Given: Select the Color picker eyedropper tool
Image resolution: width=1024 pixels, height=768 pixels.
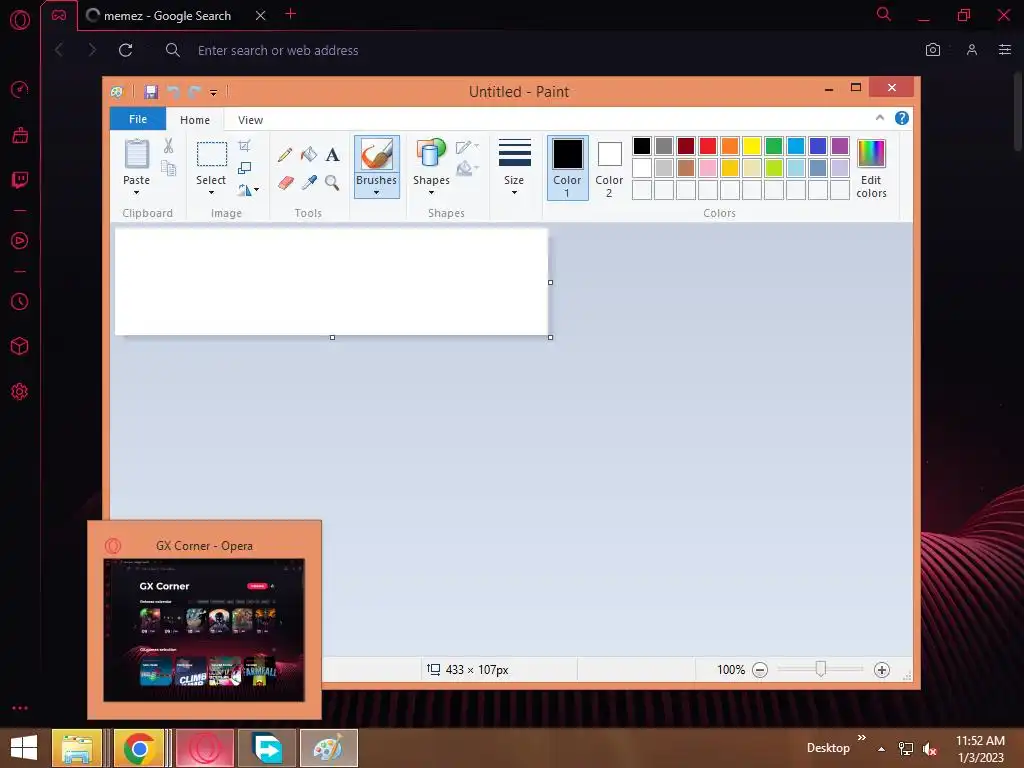Looking at the screenshot, I should pyautogui.click(x=309, y=182).
